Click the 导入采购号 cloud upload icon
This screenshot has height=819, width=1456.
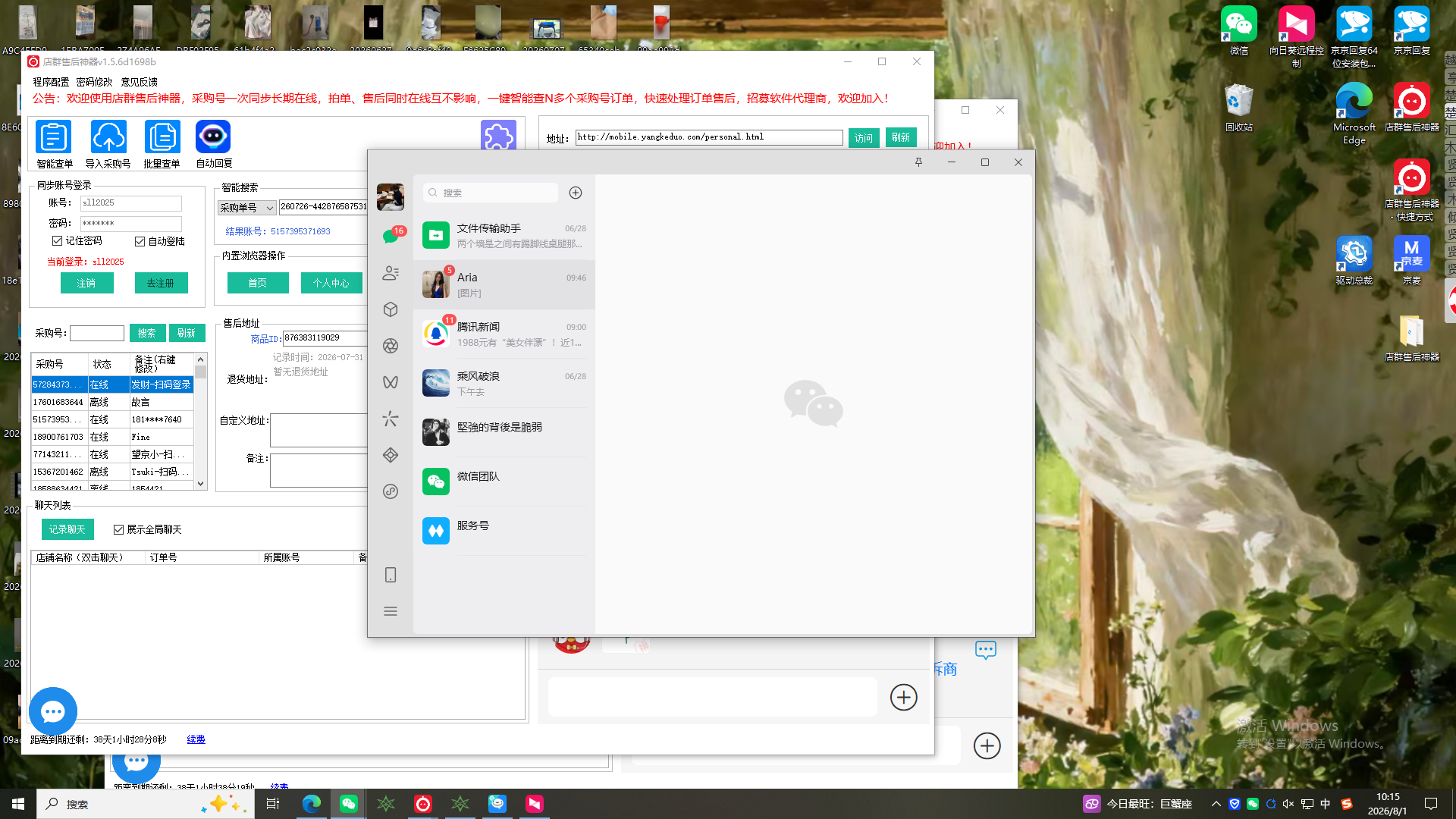coord(108,137)
